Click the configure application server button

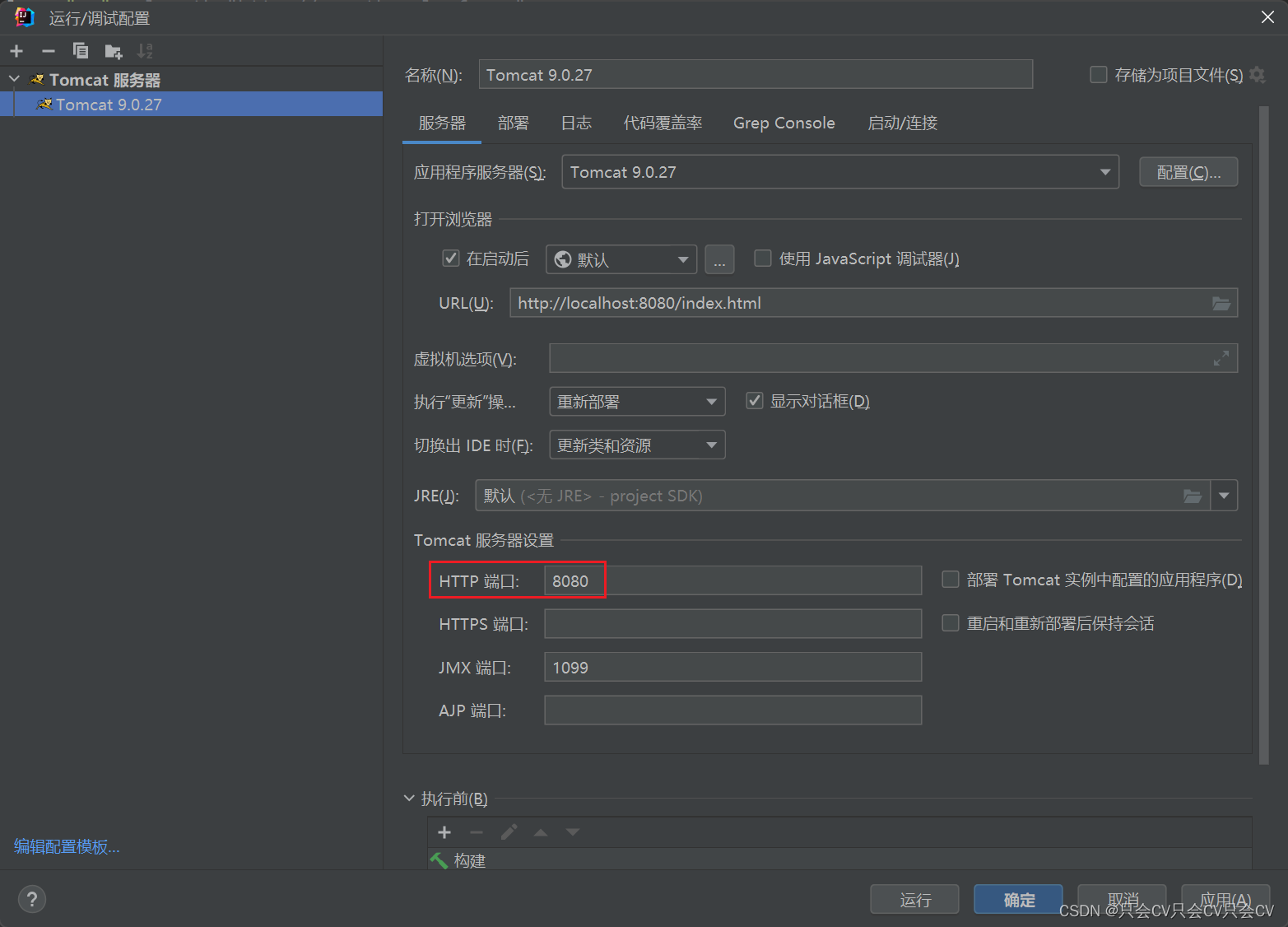[1188, 172]
